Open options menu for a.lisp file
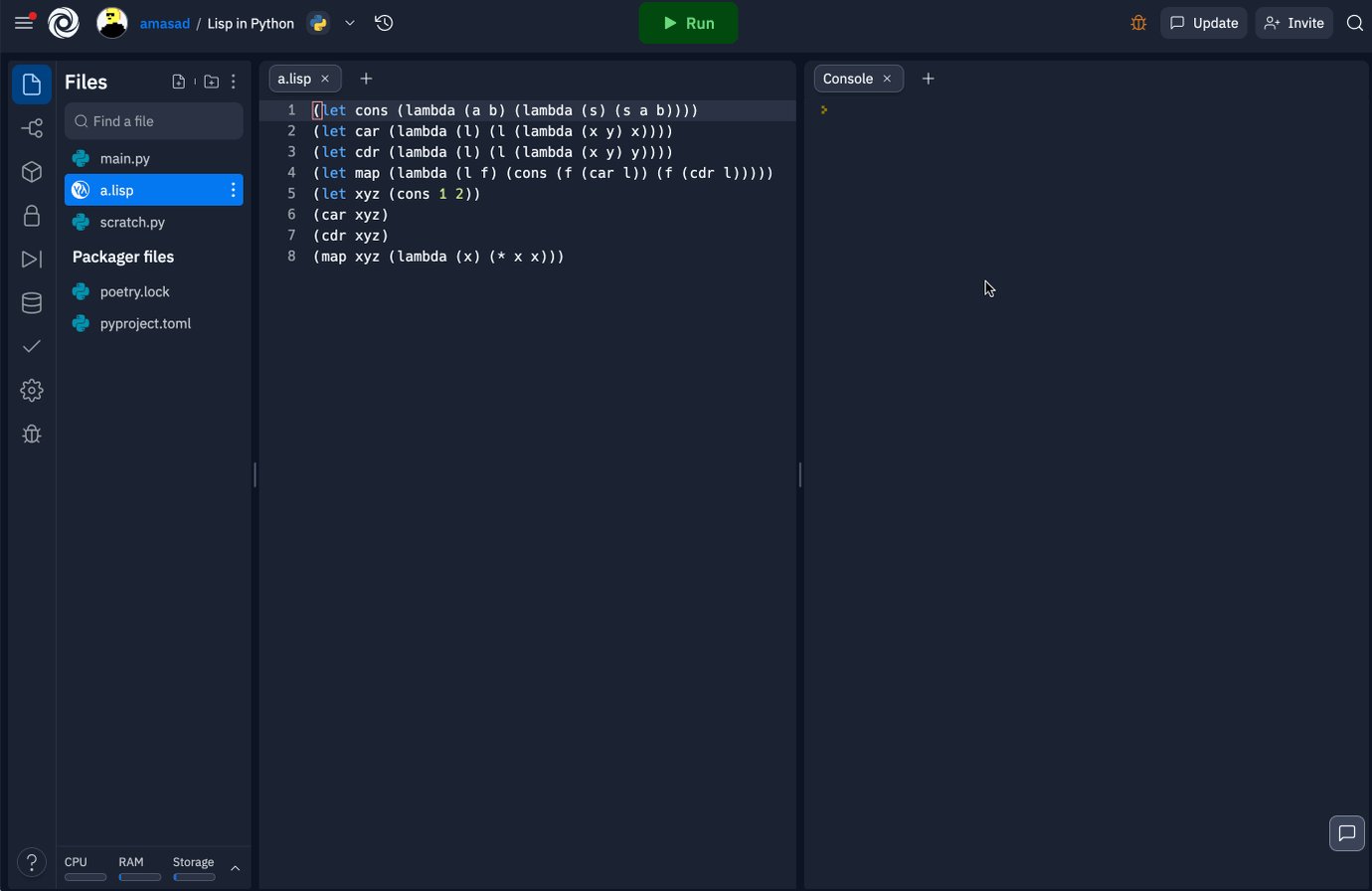 tap(233, 190)
